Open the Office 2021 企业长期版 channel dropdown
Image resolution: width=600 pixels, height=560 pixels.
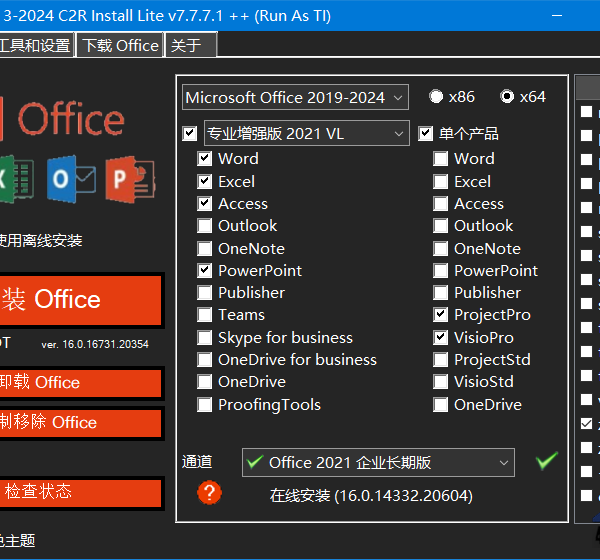tap(378, 462)
